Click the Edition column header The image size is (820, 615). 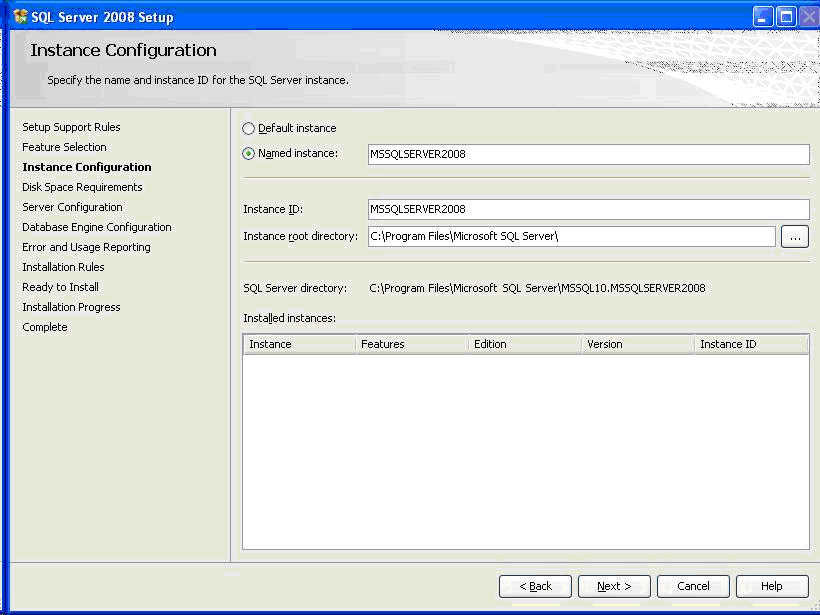click(x=525, y=344)
